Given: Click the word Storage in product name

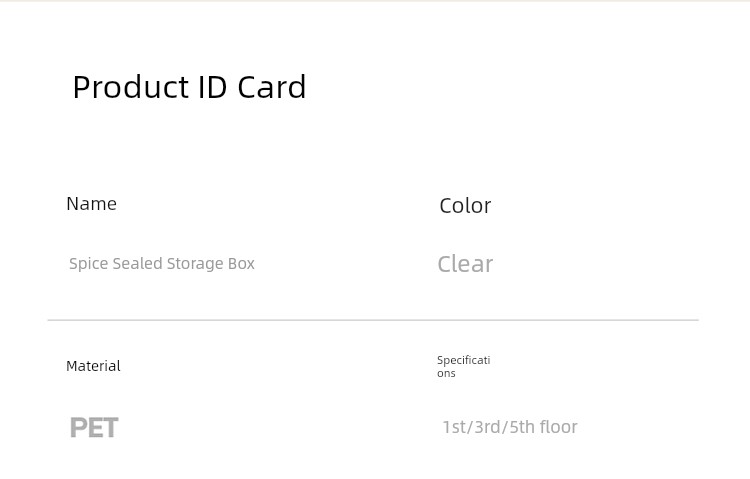Looking at the screenshot, I should pyautogui.click(x=195, y=264).
